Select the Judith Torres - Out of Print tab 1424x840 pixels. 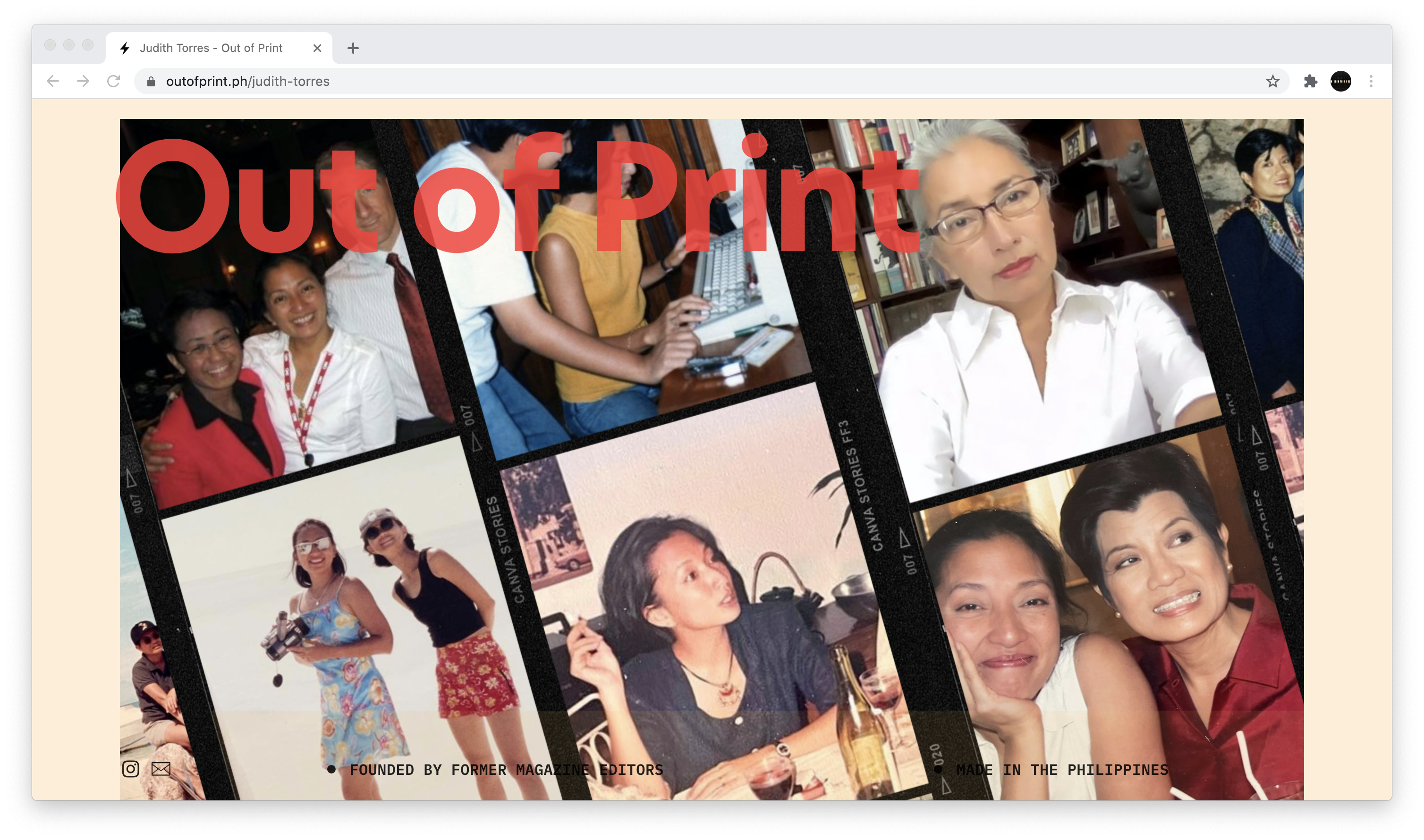coord(211,49)
